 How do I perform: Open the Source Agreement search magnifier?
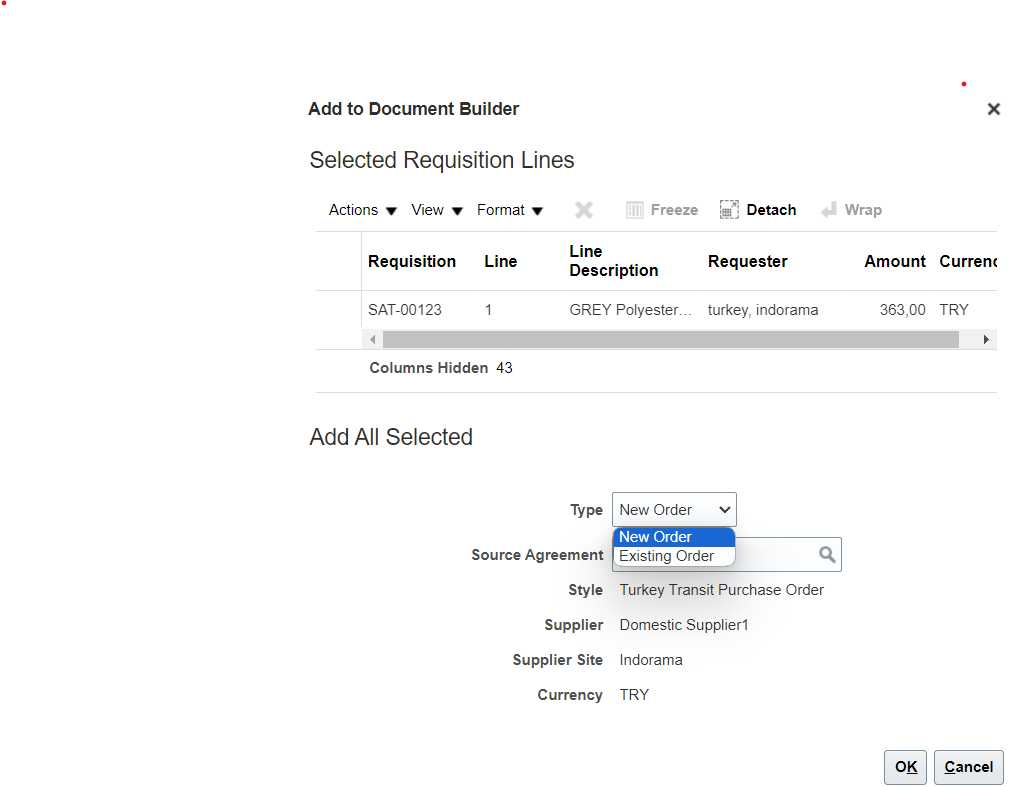point(827,554)
